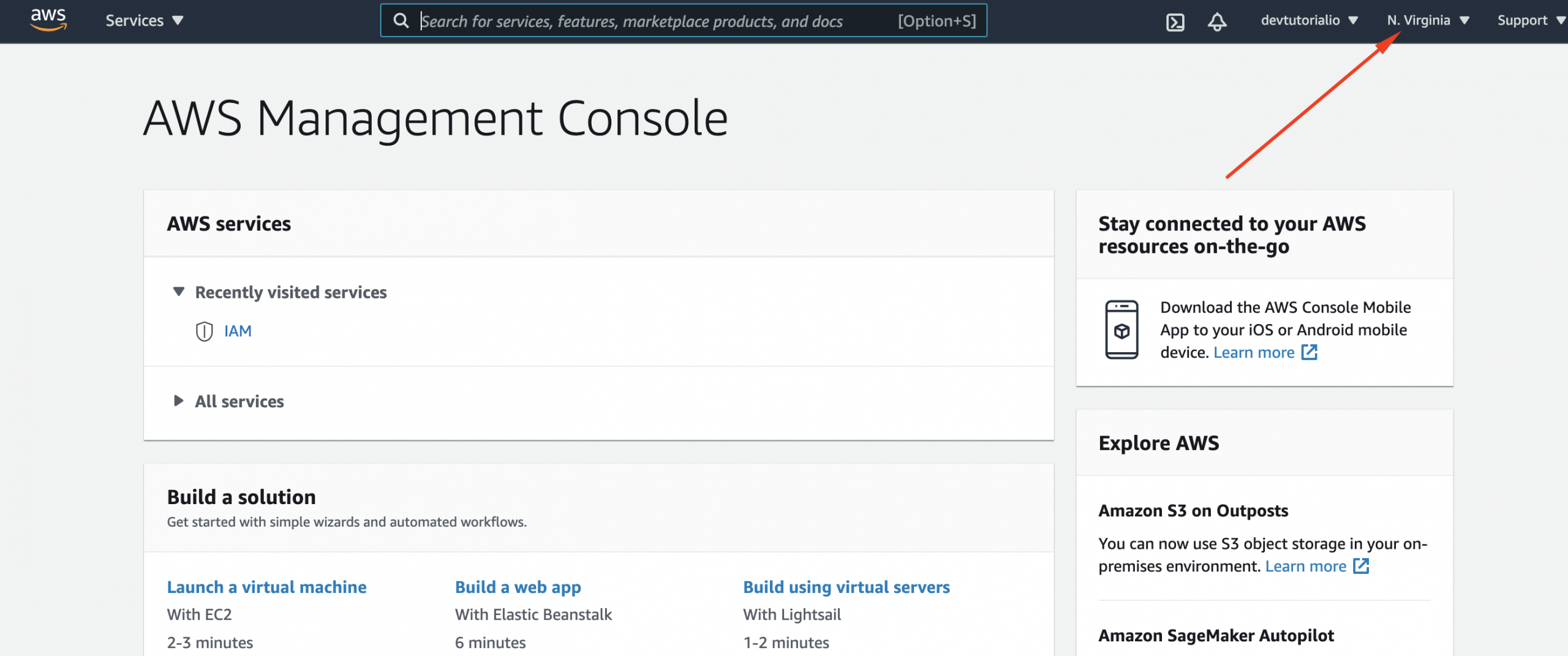1568x656 pixels.
Task: Click the AWS logo home icon
Action: coord(48,20)
